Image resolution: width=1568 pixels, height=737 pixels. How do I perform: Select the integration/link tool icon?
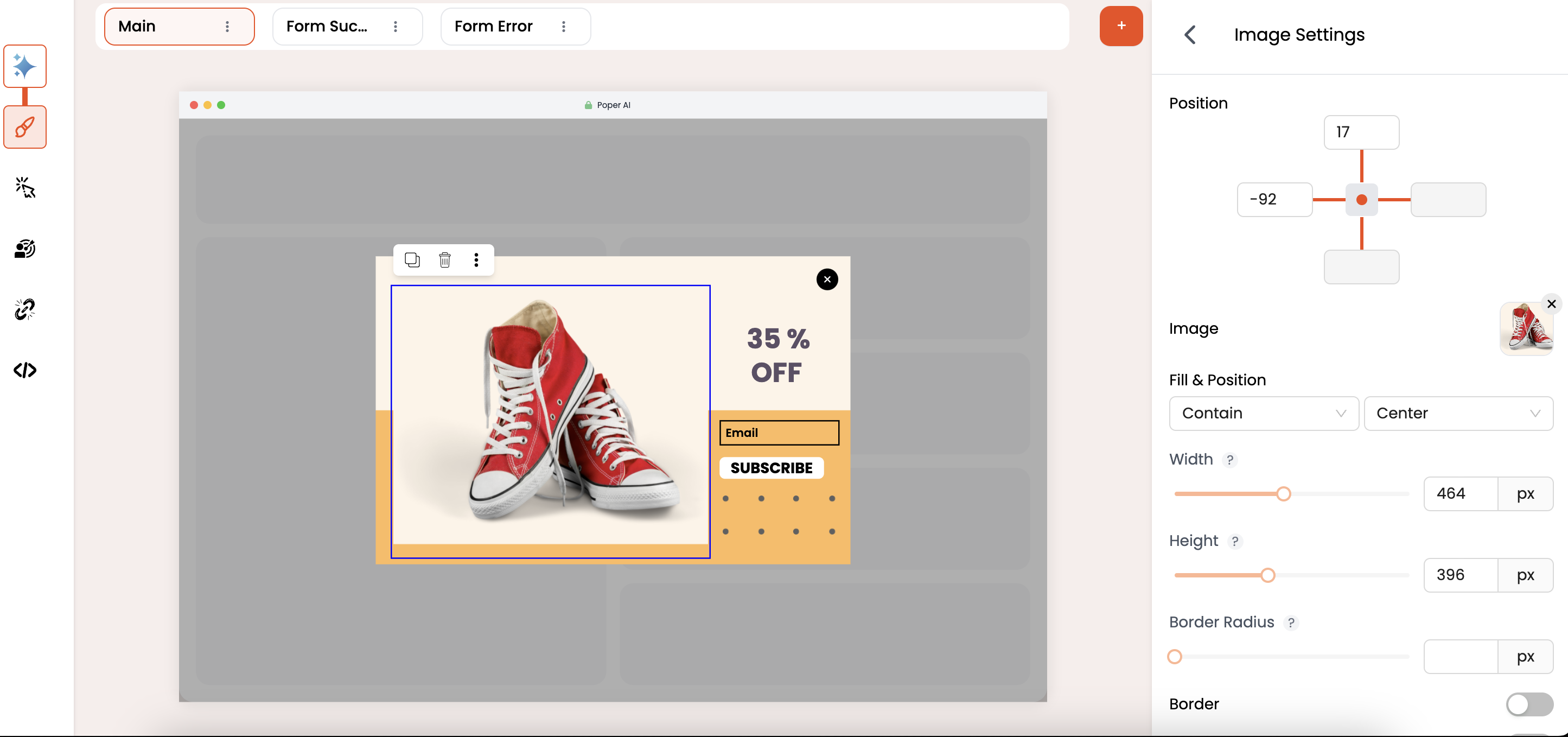pyautogui.click(x=25, y=309)
